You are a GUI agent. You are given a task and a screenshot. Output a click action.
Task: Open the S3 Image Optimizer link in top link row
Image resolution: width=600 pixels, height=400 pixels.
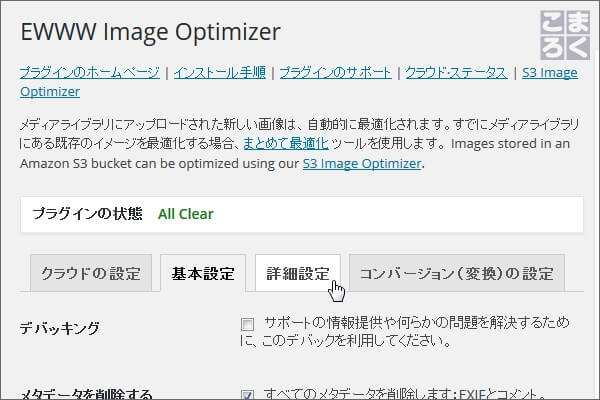point(550,73)
